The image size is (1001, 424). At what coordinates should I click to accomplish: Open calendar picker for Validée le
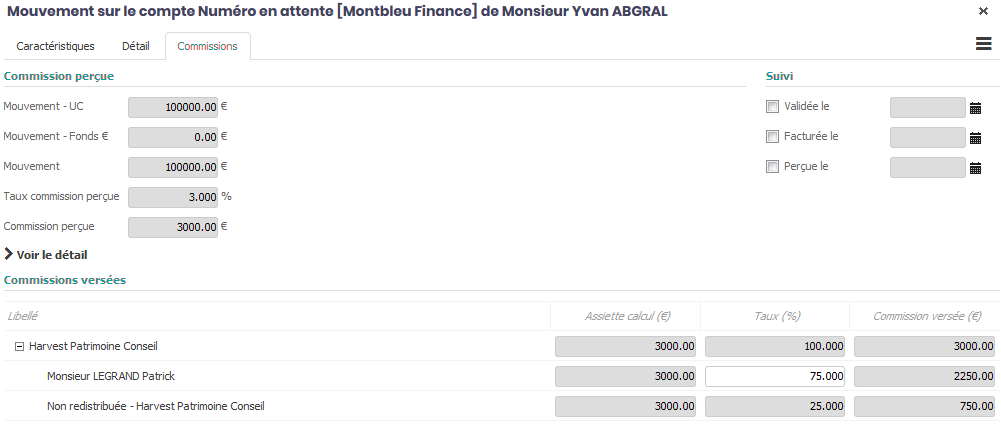coord(976,108)
